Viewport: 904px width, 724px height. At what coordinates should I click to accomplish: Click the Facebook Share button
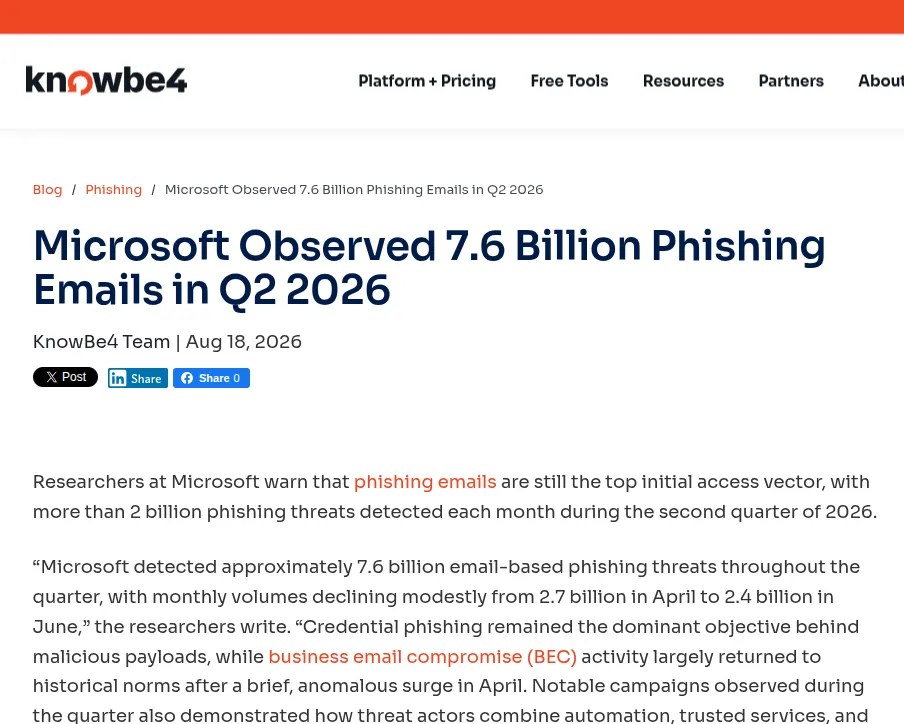[211, 378]
